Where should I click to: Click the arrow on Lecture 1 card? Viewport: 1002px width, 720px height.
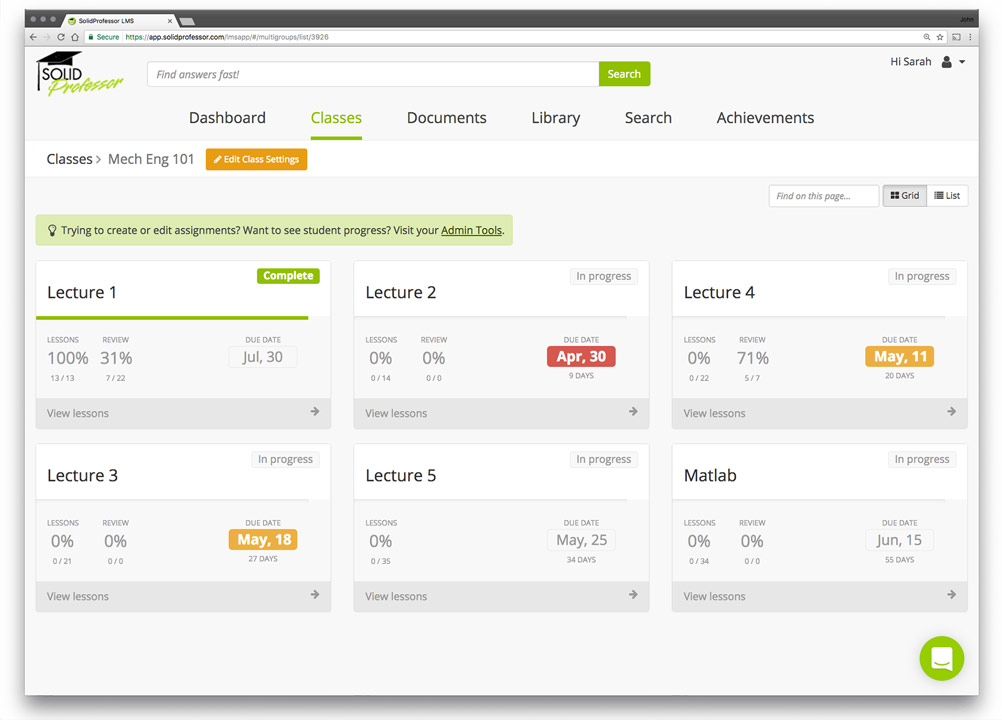coord(314,412)
